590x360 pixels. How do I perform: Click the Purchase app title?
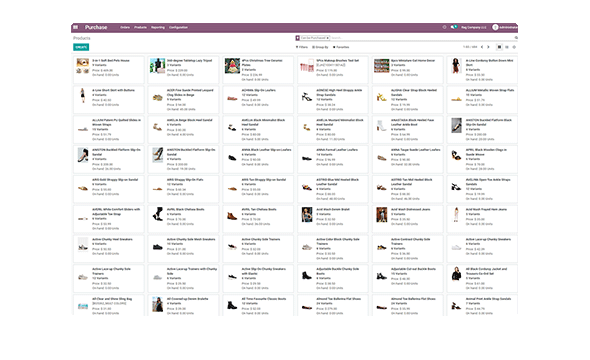(96, 27)
